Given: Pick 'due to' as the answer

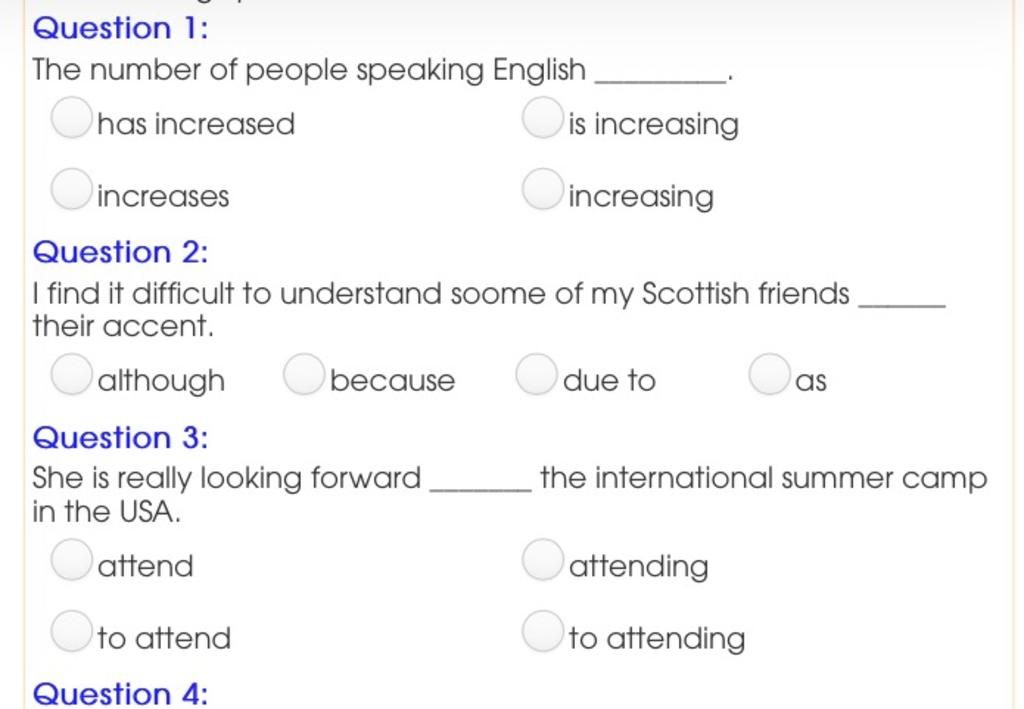Looking at the screenshot, I should pyautogui.click(x=536, y=375).
